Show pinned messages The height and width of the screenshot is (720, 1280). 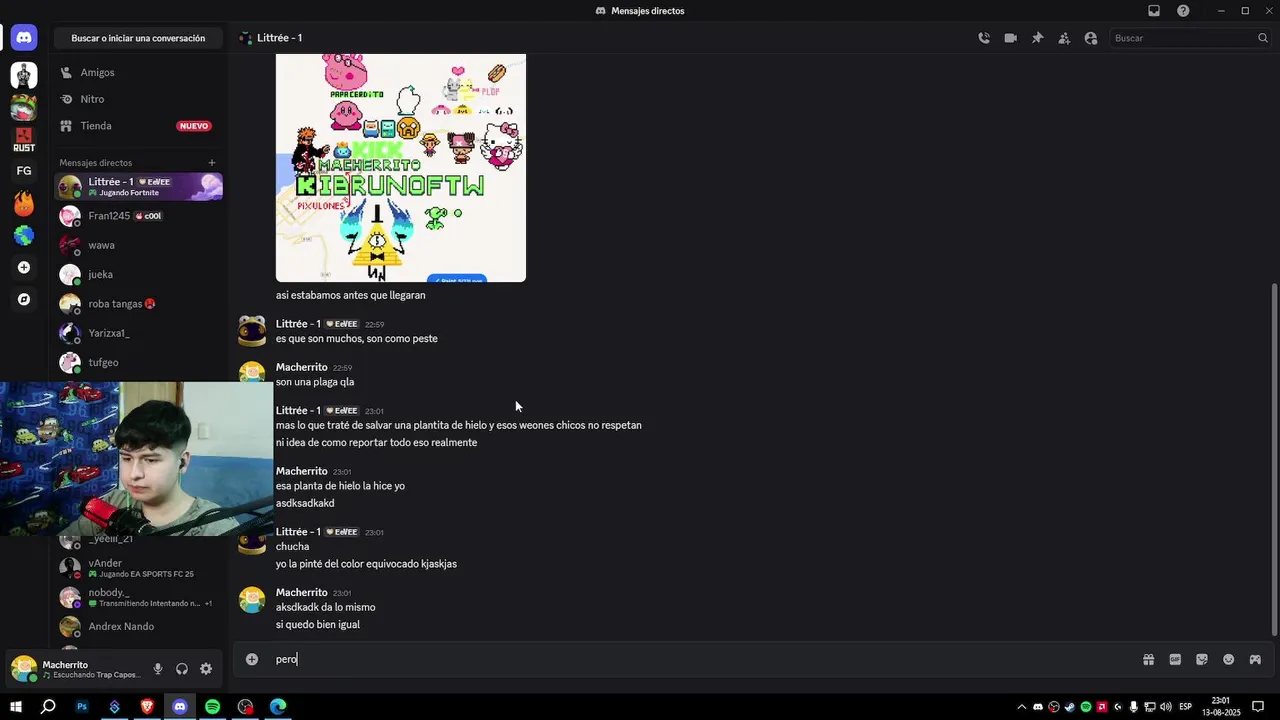click(1037, 38)
